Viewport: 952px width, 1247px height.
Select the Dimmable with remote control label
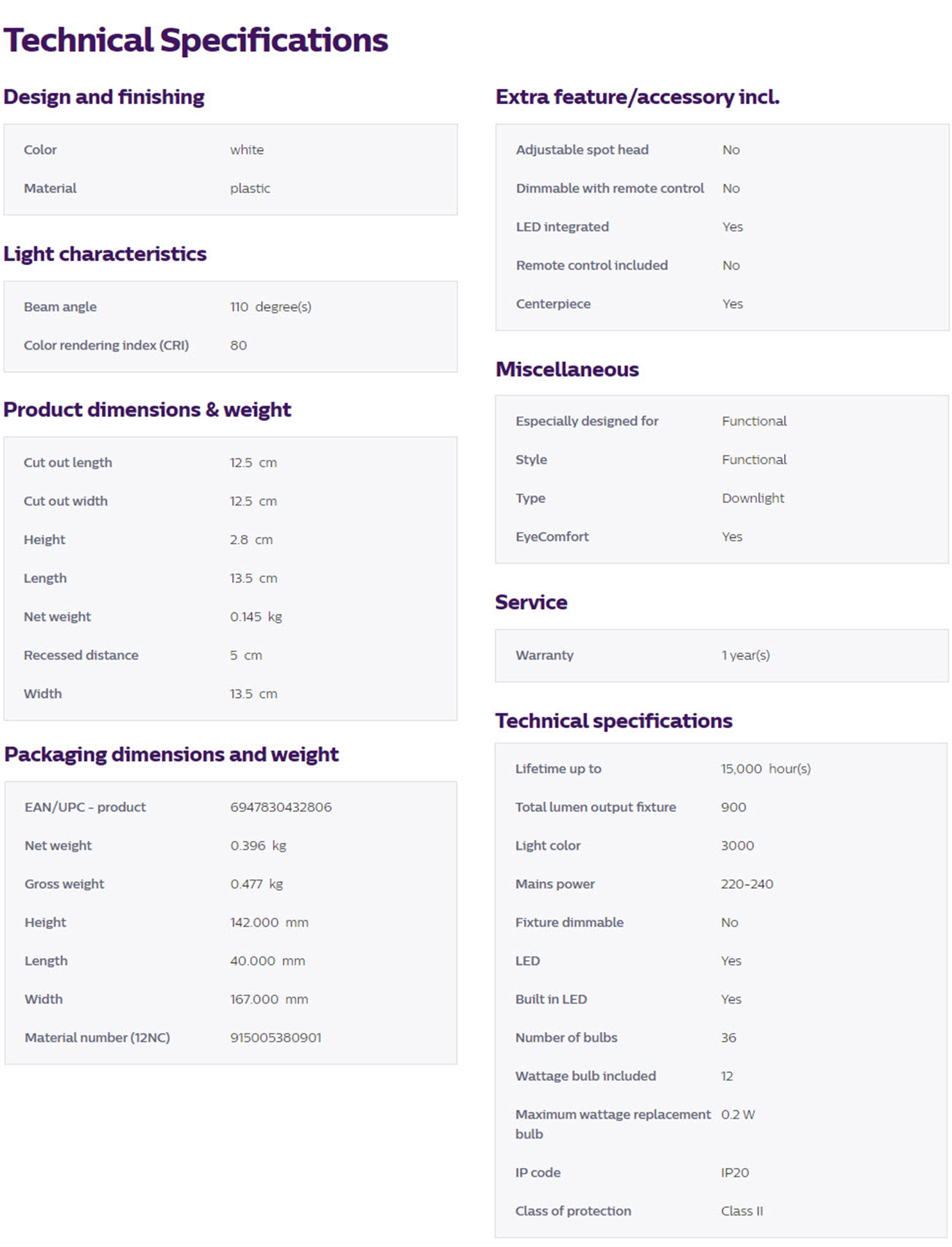[x=609, y=188]
